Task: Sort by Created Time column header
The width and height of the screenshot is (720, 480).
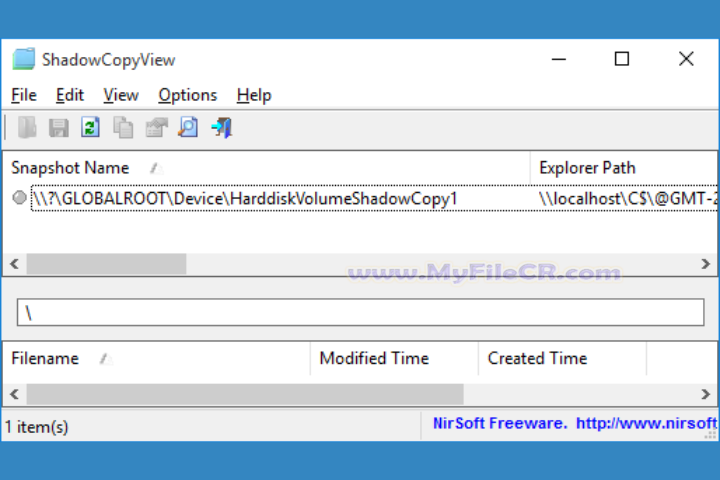Action: [562, 358]
